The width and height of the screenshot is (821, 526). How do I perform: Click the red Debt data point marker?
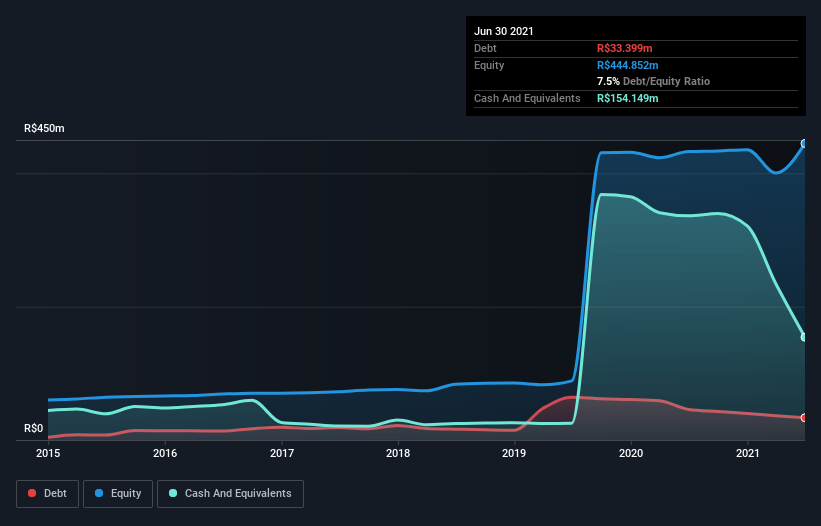point(804,417)
